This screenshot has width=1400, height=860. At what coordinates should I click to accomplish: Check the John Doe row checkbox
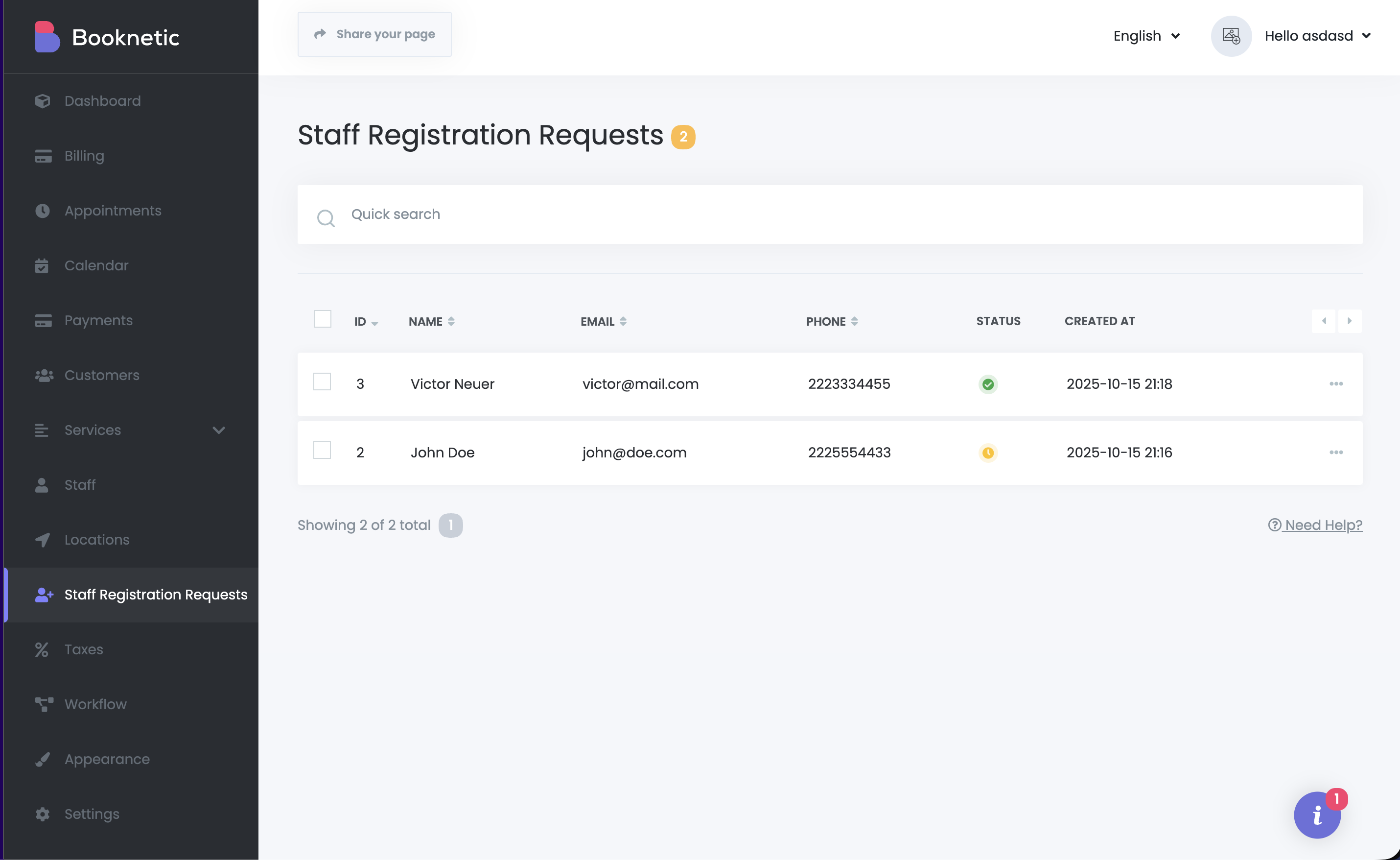point(322,451)
